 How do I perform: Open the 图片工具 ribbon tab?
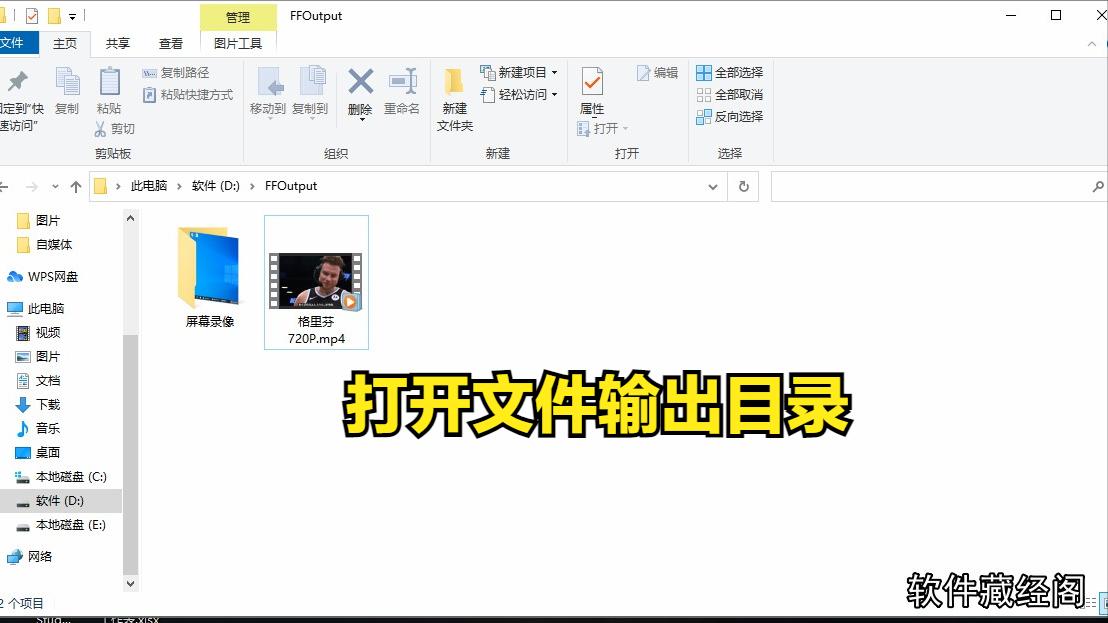click(x=237, y=43)
